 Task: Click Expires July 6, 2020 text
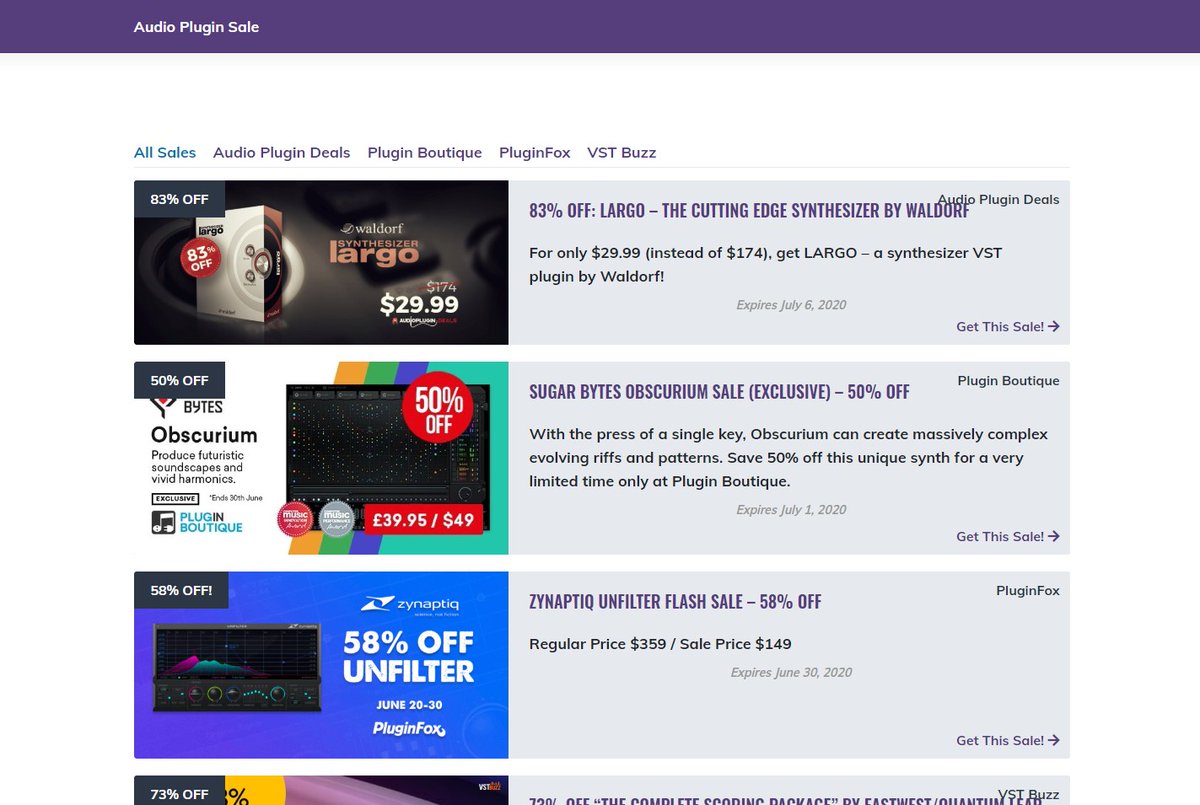(x=791, y=305)
